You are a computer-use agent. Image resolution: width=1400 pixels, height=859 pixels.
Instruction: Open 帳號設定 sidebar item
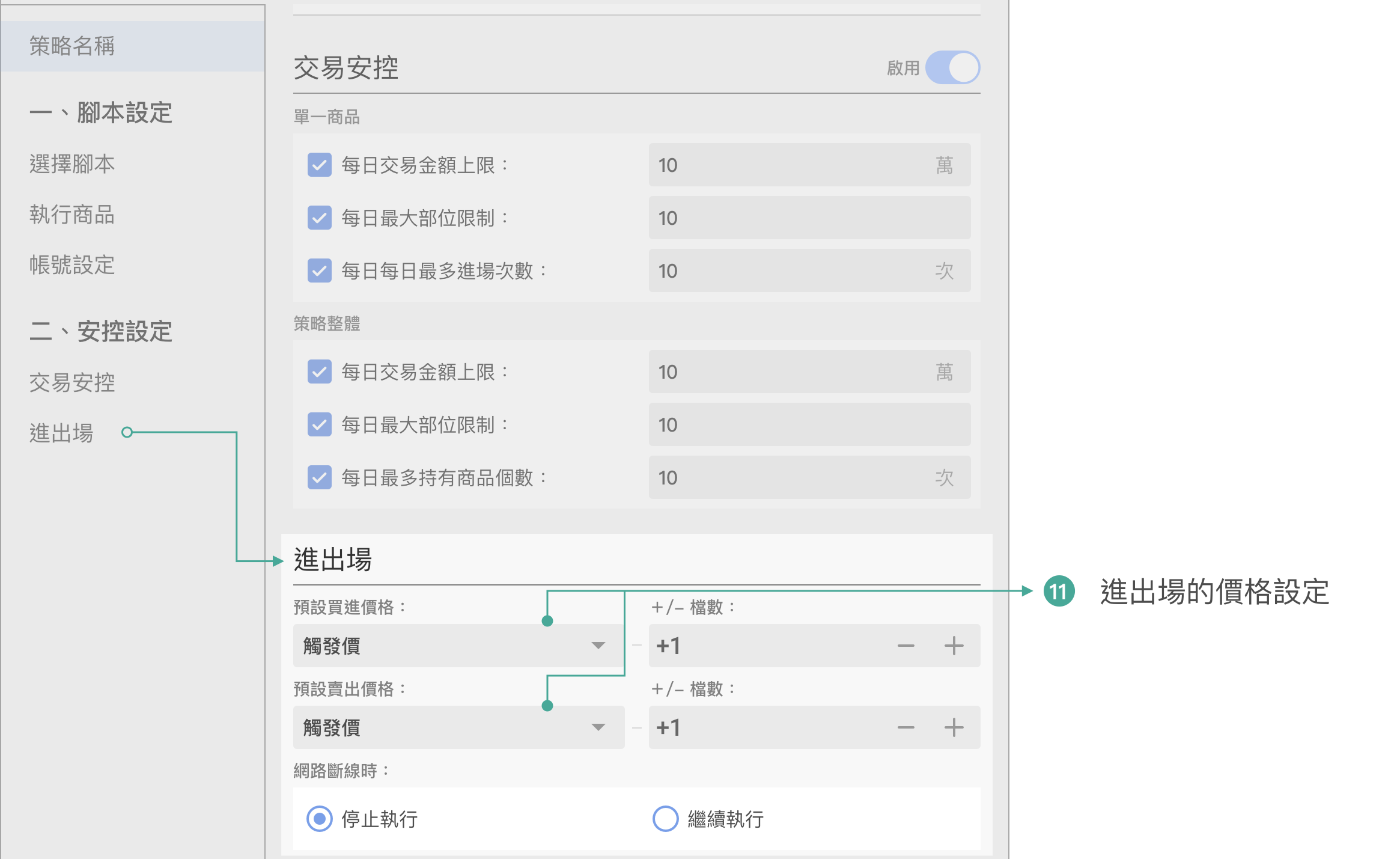point(72,265)
